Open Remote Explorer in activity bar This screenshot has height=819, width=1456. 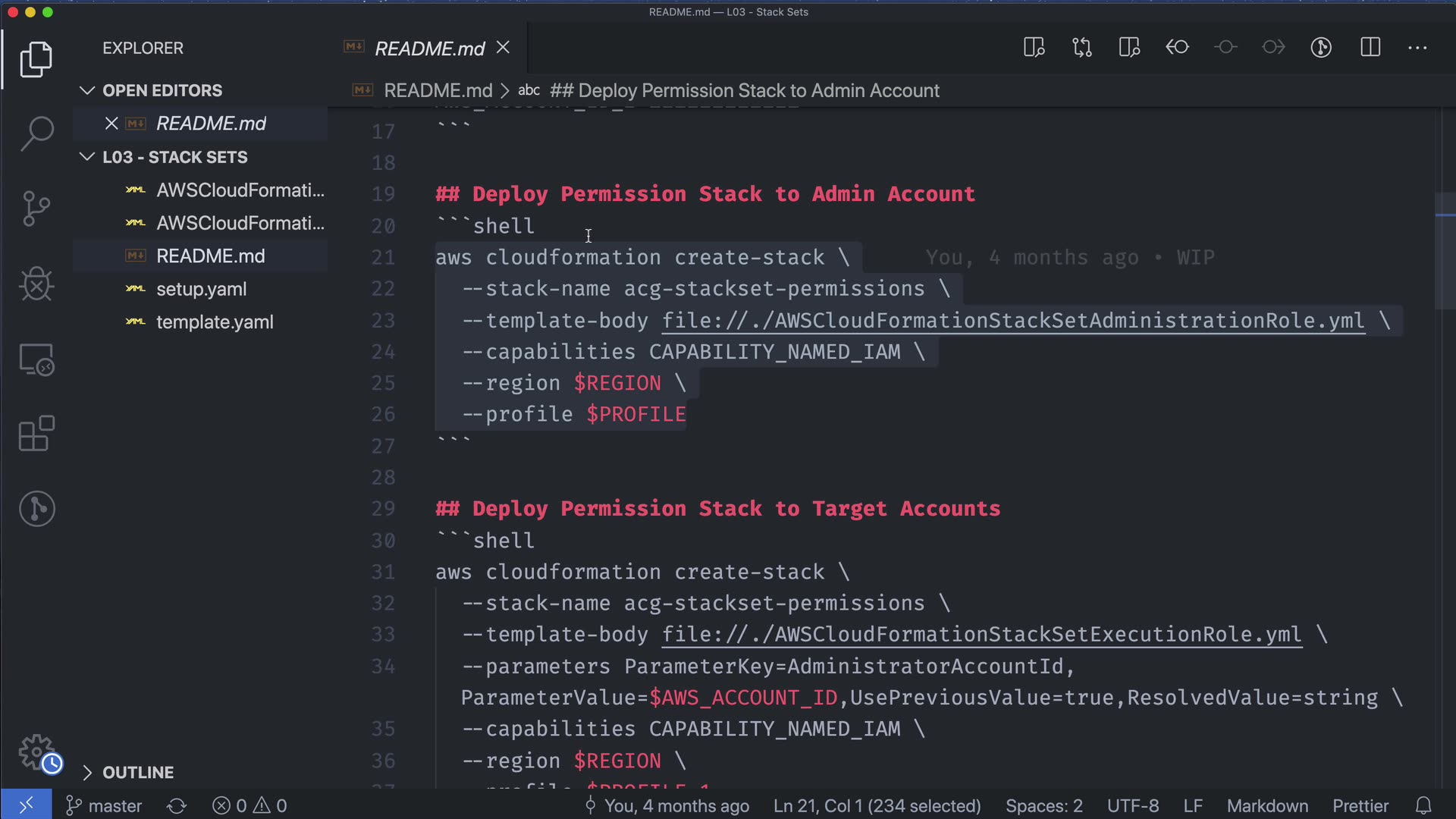click(x=36, y=359)
